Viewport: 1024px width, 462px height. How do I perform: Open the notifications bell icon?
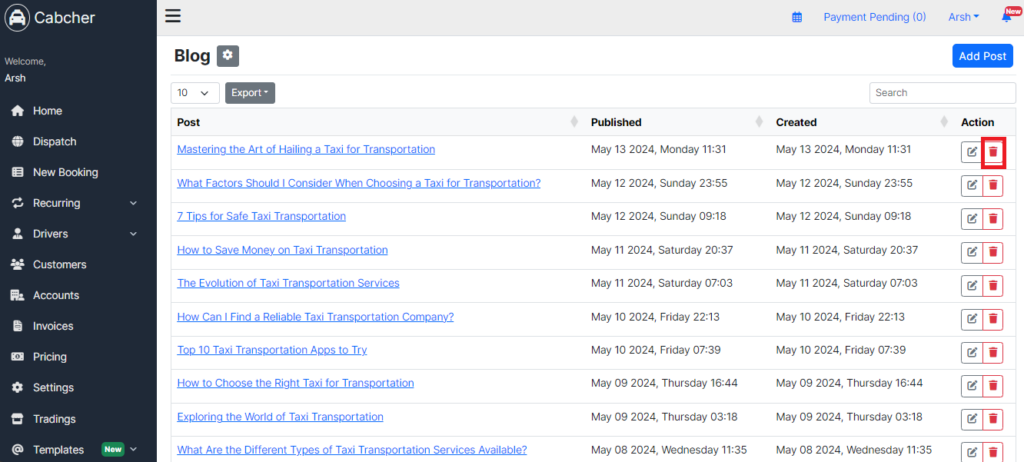coord(1006,18)
